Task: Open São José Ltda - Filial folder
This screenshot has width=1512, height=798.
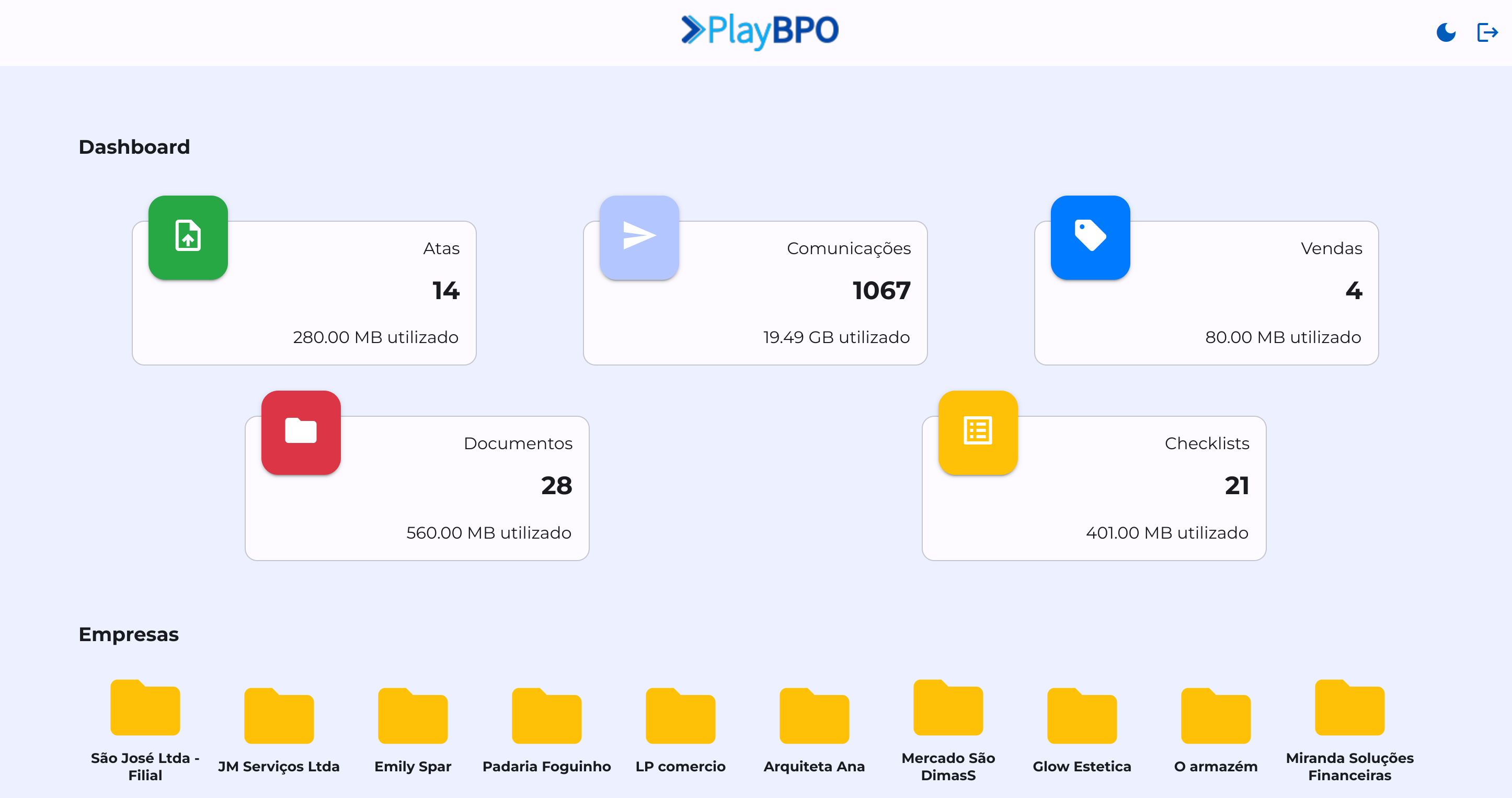Action: [145, 708]
